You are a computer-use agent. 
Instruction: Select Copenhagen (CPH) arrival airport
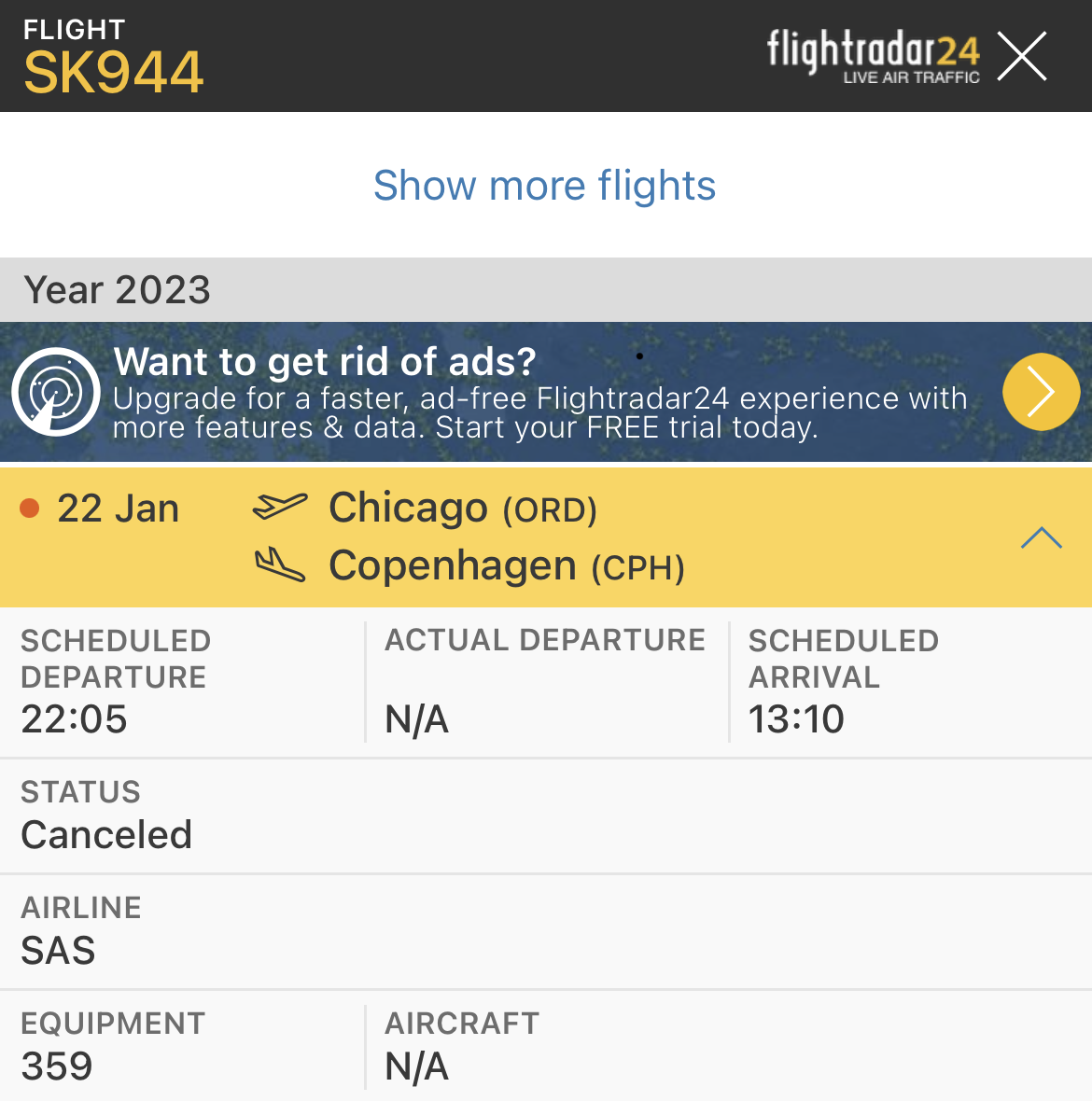tap(506, 566)
